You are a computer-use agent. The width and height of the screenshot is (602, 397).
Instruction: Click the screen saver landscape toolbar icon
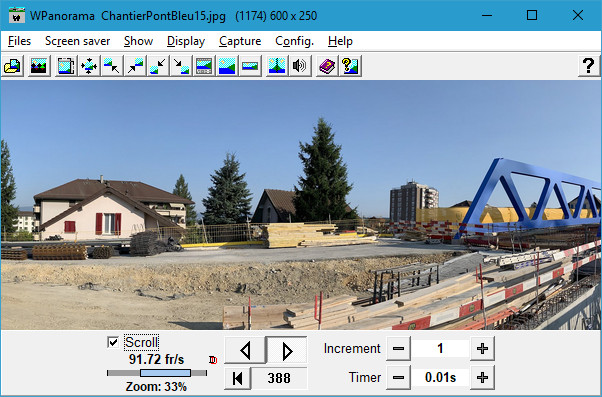pos(39,66)
